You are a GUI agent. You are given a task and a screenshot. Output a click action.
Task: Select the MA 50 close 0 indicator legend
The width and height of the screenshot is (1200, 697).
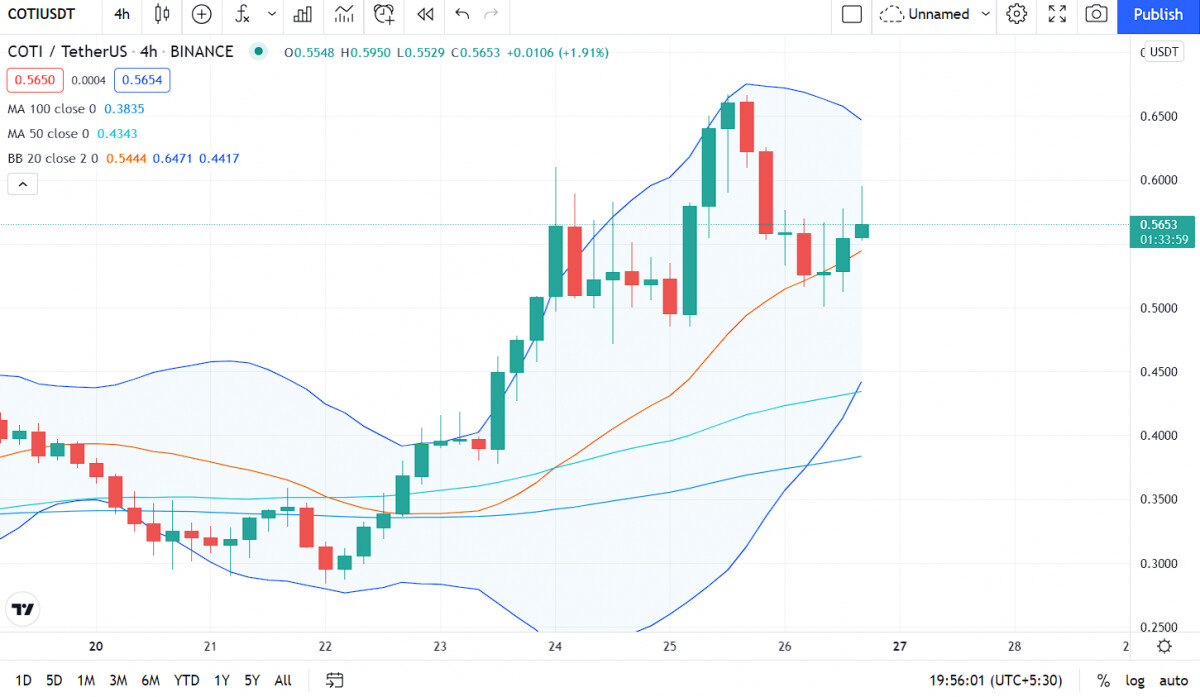pos(48,133)
